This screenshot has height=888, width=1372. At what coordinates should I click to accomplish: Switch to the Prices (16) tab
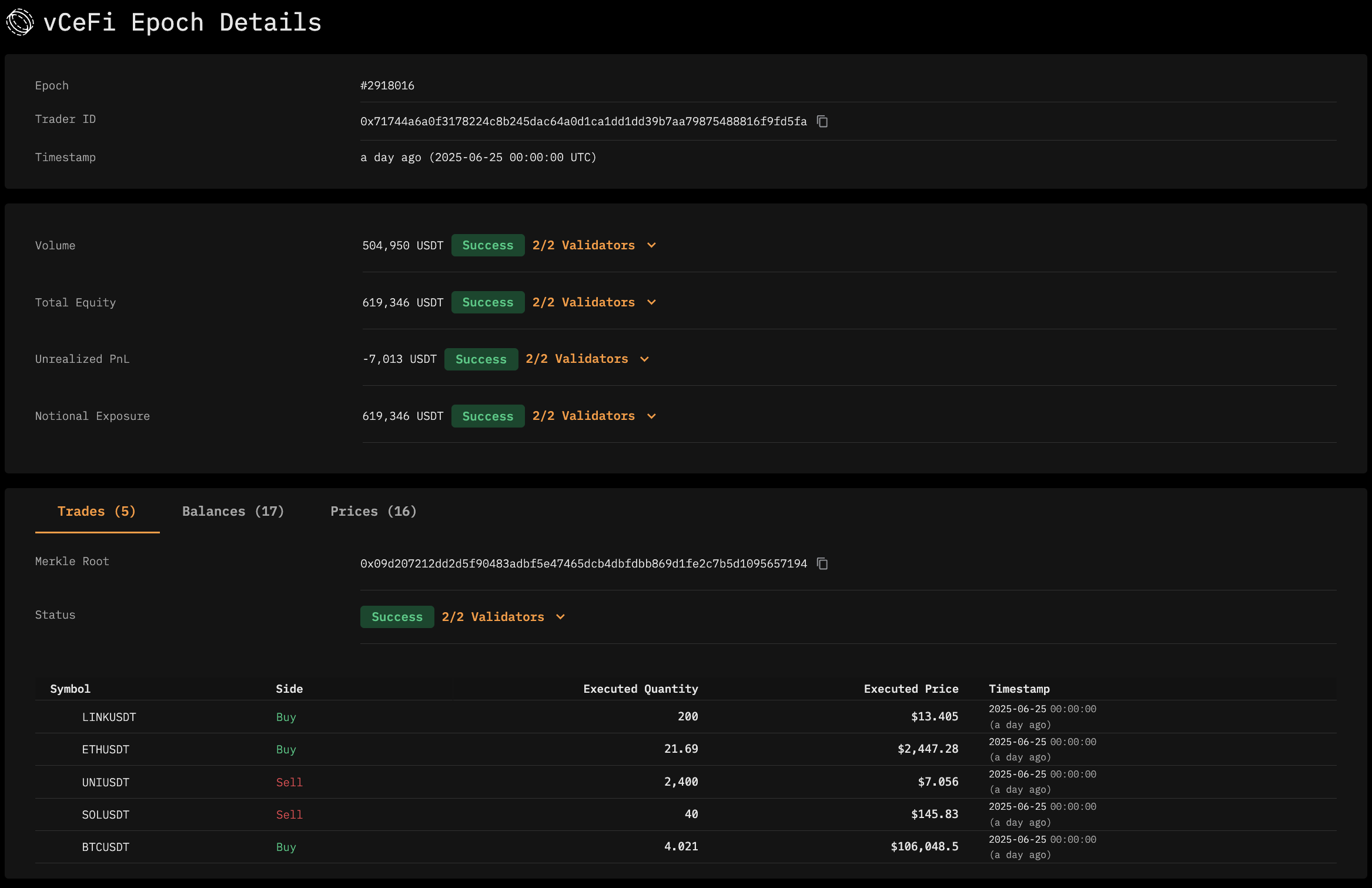[373, 511]
